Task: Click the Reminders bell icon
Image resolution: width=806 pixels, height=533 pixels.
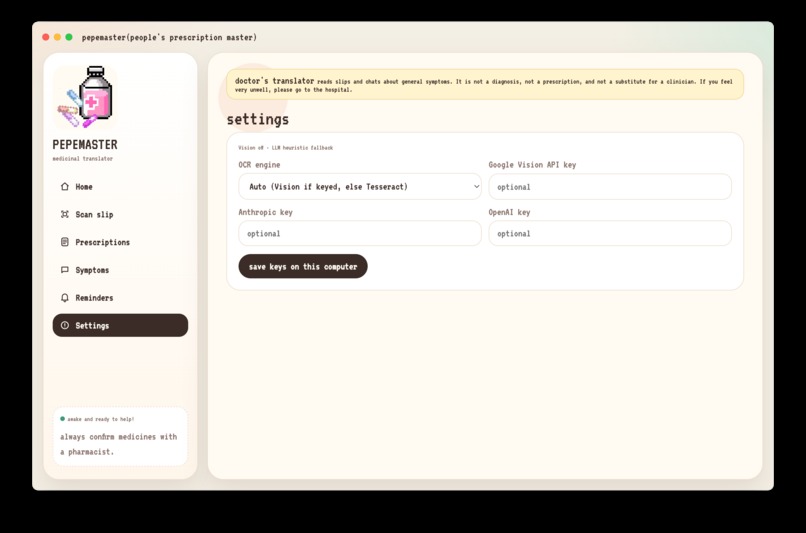Action: (x=65, y=298)
